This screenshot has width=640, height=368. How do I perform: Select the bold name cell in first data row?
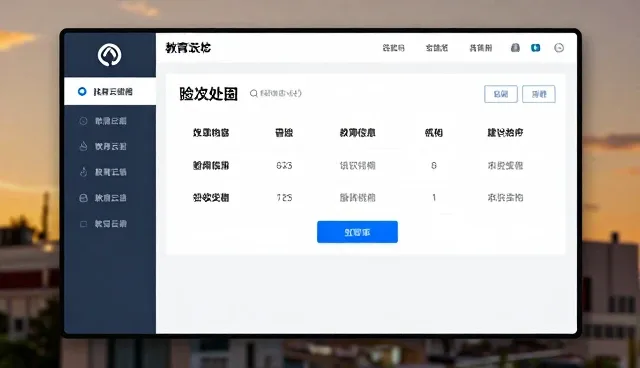[x=211, y=166]
